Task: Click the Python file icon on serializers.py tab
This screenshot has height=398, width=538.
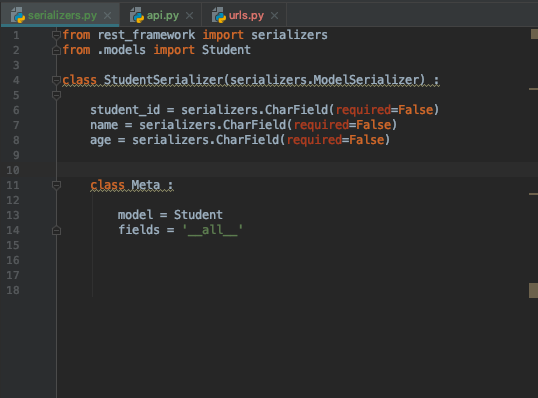Action: click(18, 15)
